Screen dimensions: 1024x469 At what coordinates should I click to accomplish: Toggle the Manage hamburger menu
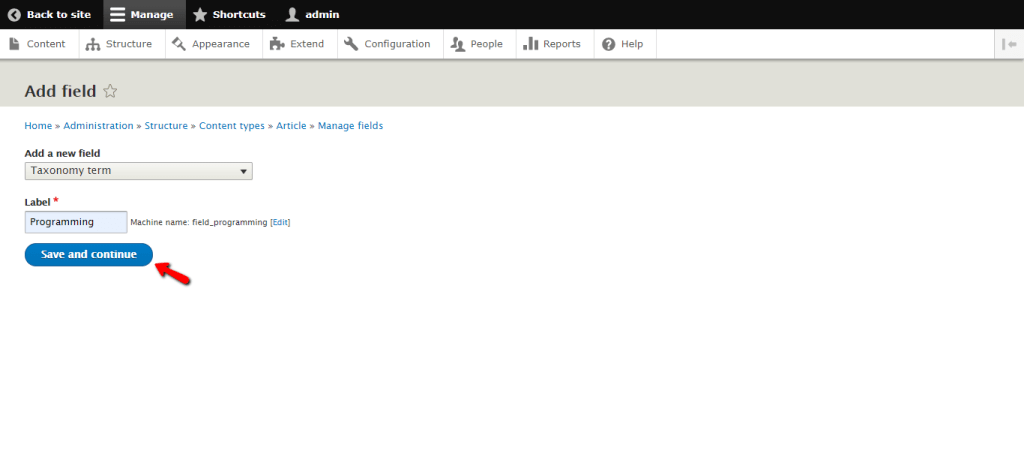click(x=144, y=14)
